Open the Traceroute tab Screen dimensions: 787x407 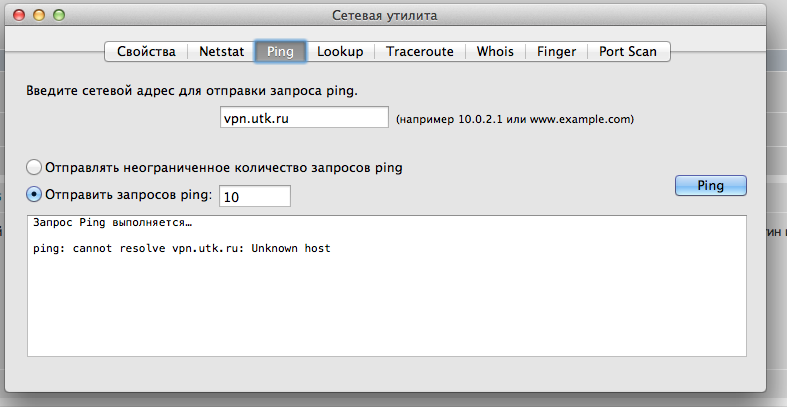coord(420,51)
